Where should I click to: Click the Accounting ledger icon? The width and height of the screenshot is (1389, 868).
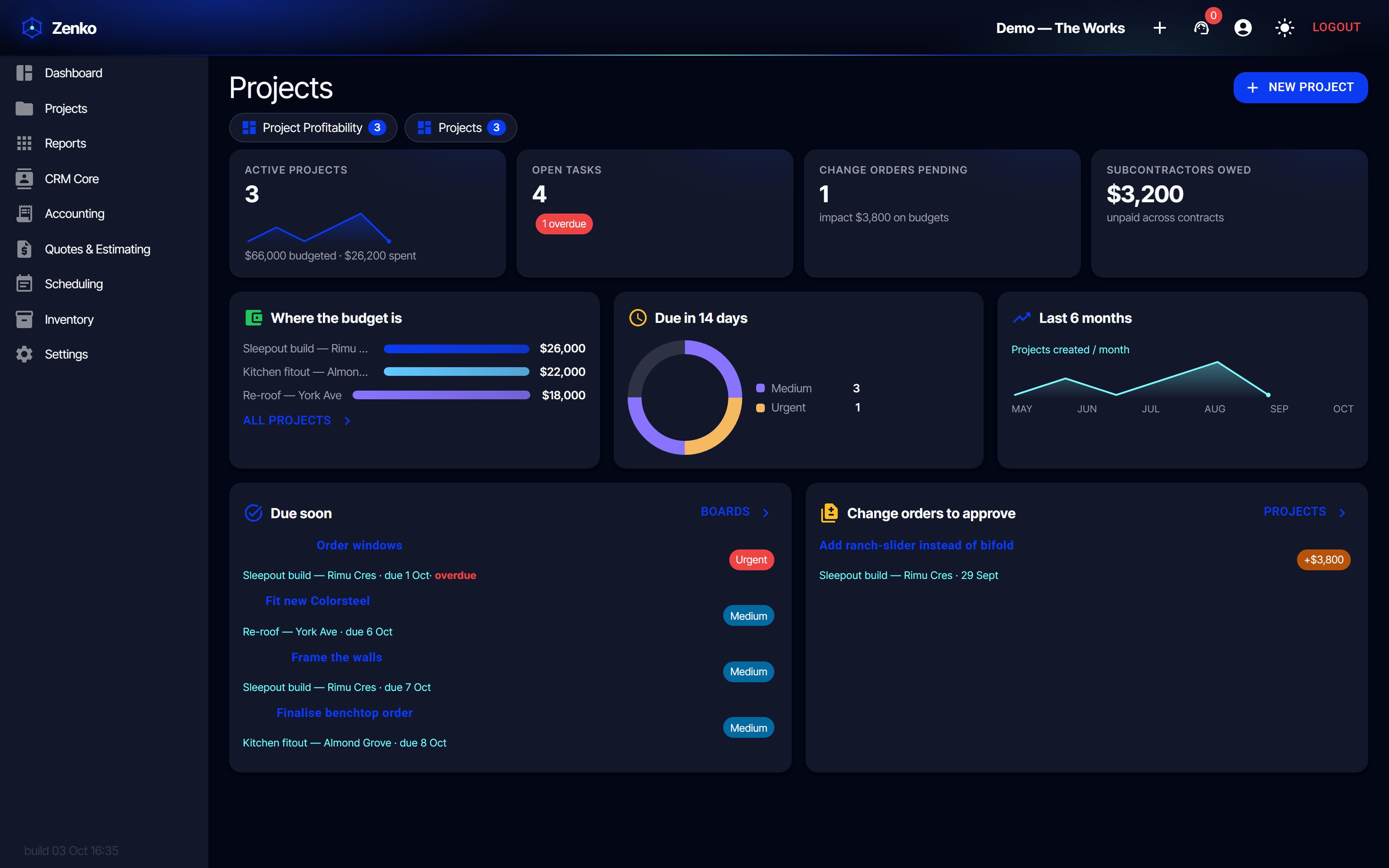(x=24, y=214)
